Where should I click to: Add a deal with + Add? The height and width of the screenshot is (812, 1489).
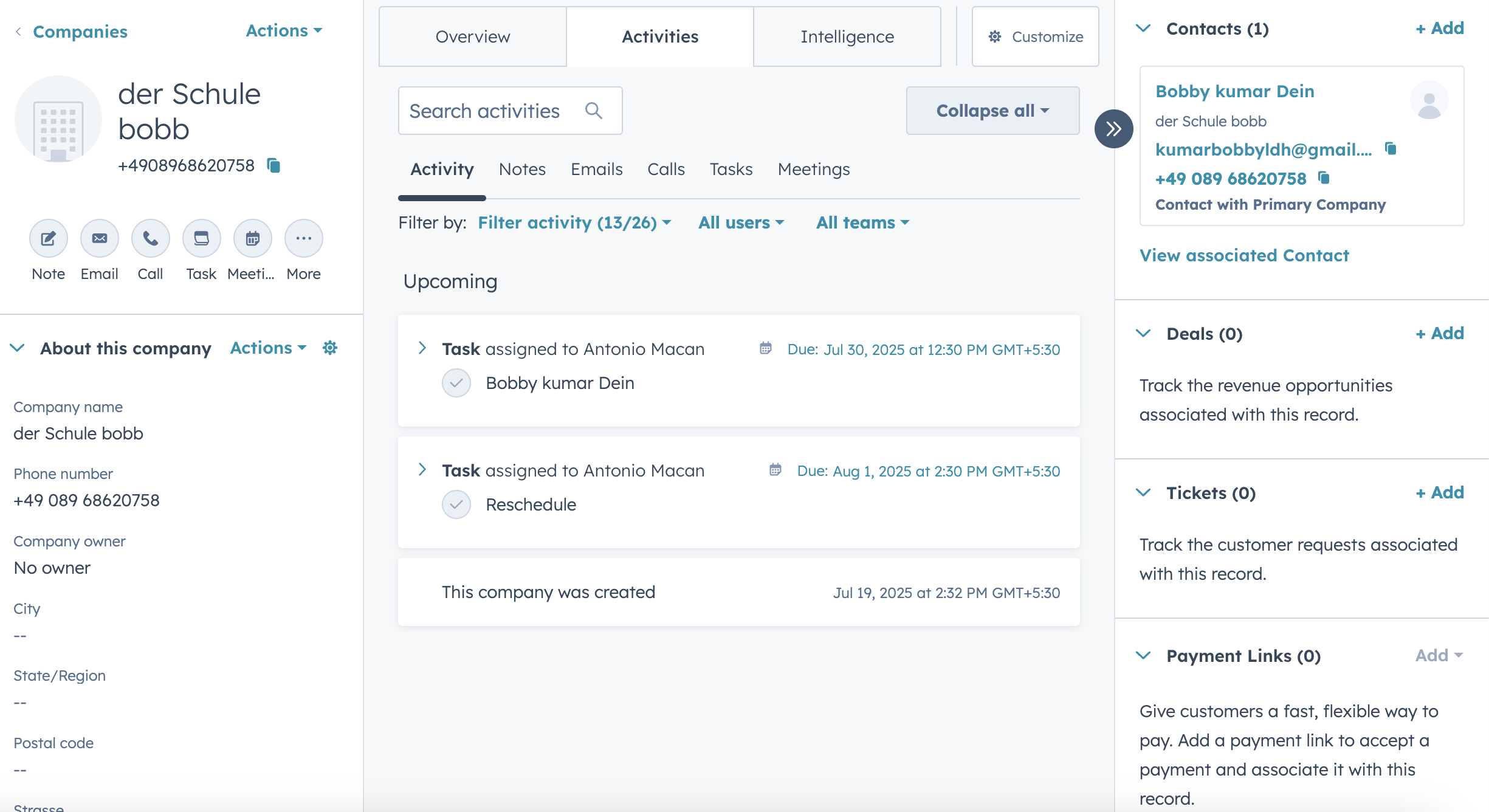click(1440, 333)
